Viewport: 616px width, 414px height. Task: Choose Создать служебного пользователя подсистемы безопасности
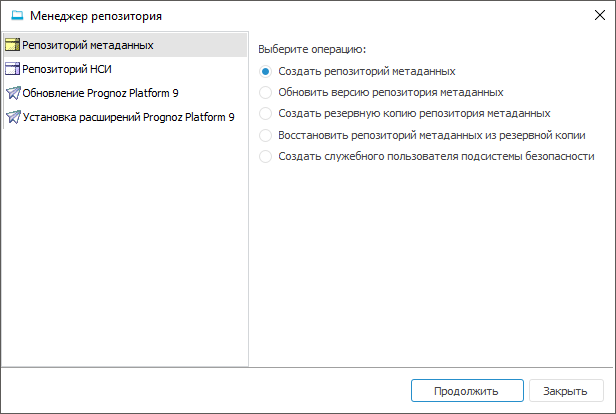click(x=265, y=156)
